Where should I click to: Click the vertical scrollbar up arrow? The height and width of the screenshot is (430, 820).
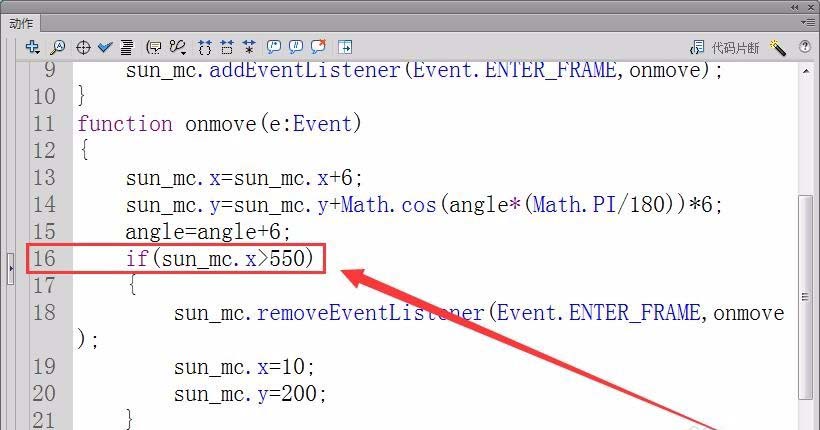tap(806, 71)
